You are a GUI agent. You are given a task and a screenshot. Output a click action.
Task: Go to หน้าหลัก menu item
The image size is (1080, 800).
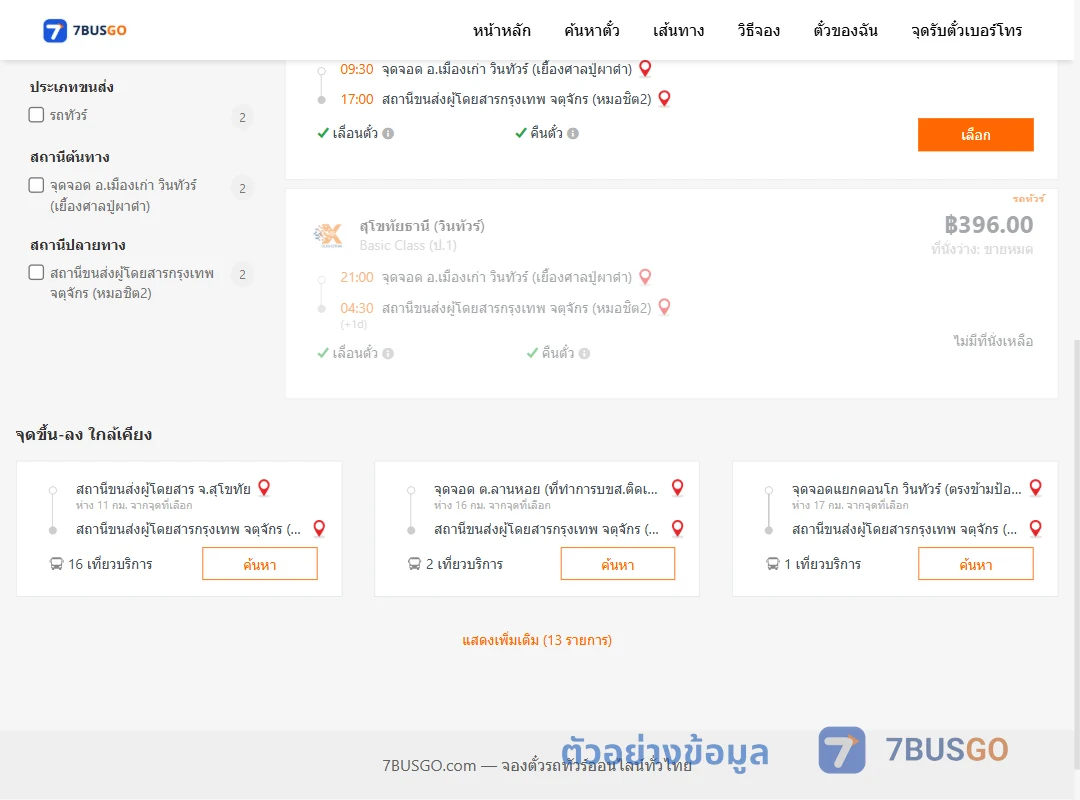501,30
